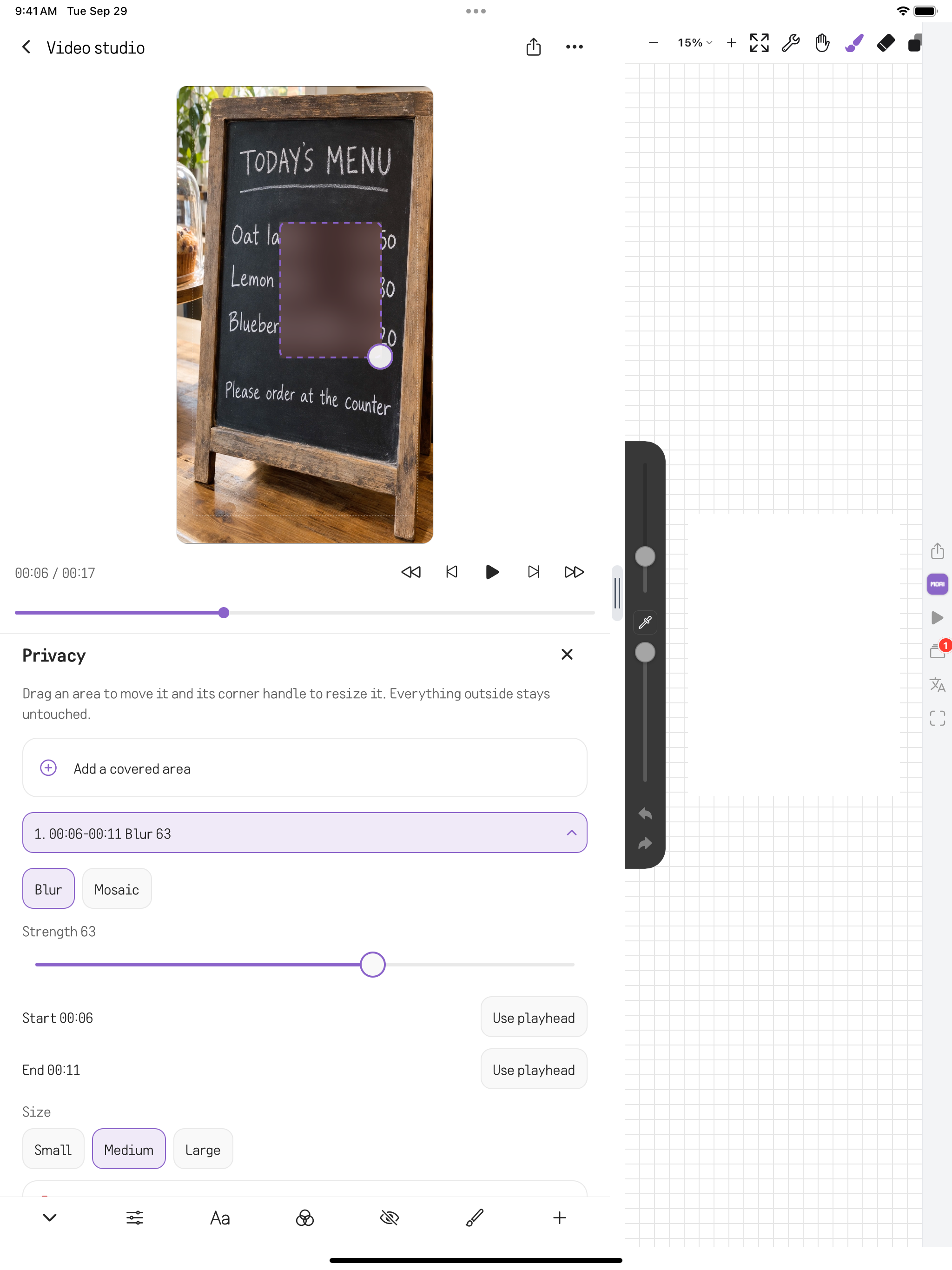Zoom out the canvas with minus
This screenshot has height=1270, width=952.
click(x=654, y=43)
